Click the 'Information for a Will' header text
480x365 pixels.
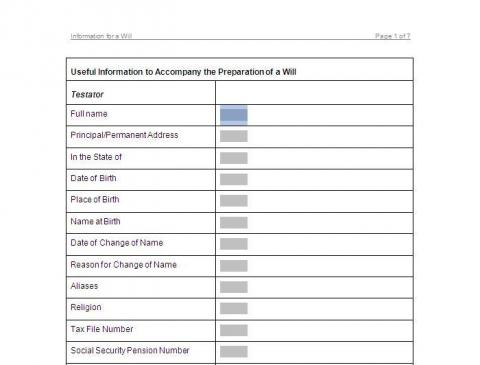click(x=101, y=36)
